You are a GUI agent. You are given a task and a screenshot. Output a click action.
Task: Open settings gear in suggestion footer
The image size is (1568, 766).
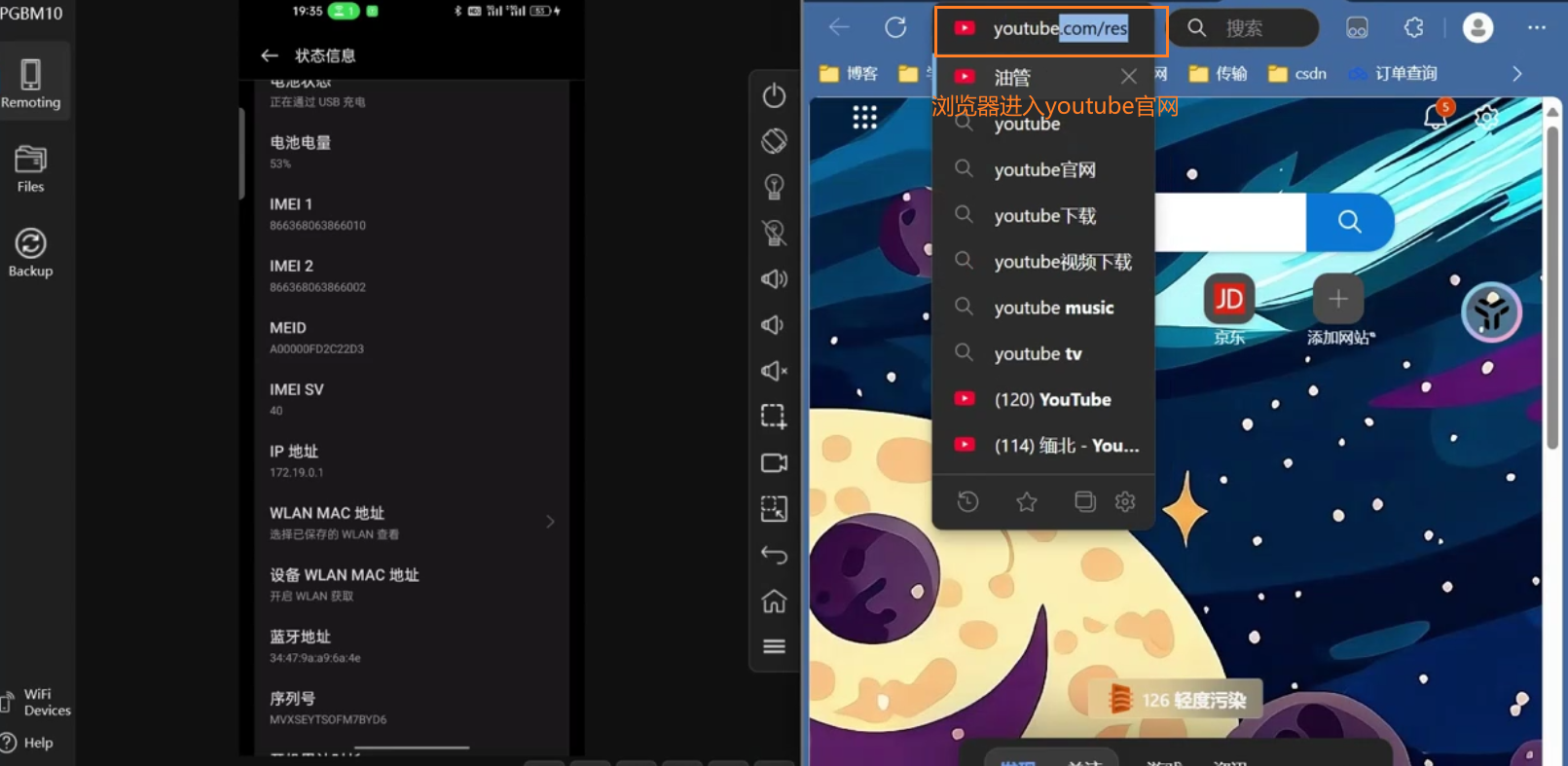click(1125, 501)
